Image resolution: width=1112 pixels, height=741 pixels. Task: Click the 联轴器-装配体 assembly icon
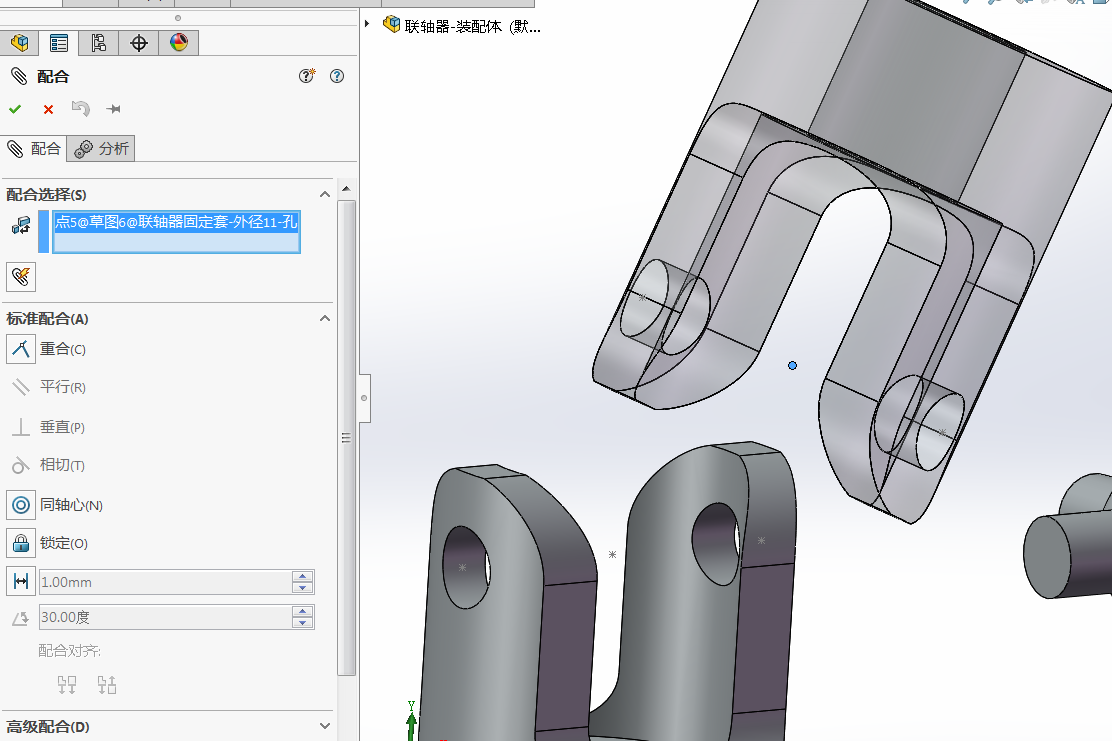(391, 25)
